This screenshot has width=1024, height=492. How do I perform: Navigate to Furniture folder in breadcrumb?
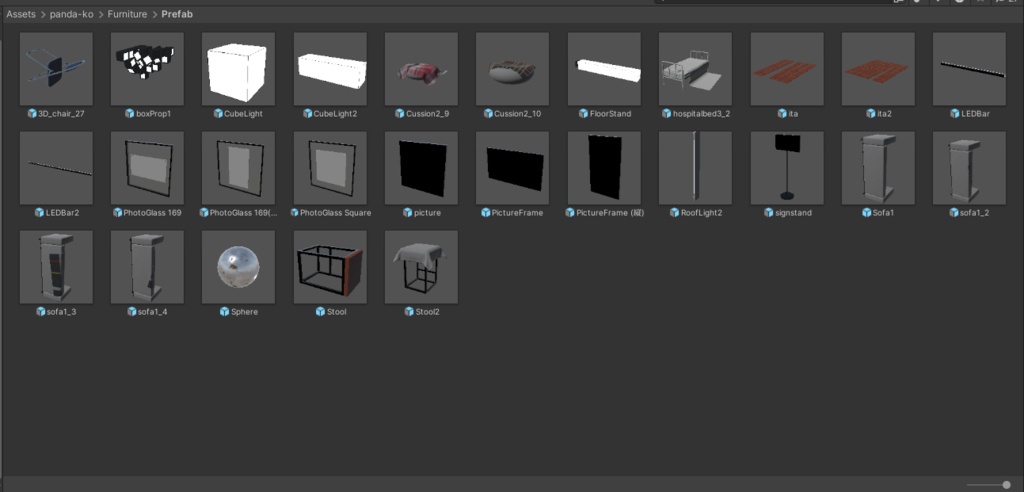coord(127,14)
